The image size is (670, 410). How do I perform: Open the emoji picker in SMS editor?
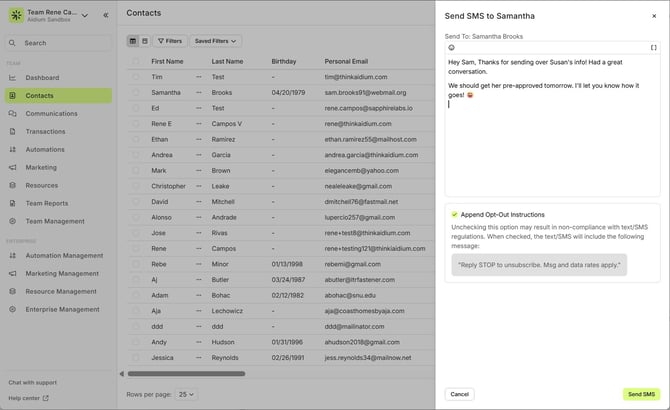tap(451, 47)
